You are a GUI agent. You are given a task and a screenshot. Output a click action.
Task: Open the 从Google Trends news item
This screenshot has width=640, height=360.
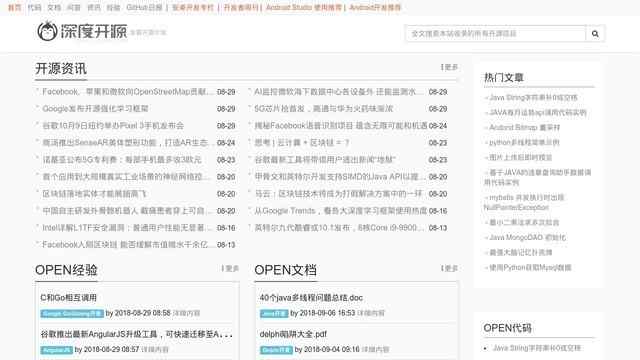[340, 211]
